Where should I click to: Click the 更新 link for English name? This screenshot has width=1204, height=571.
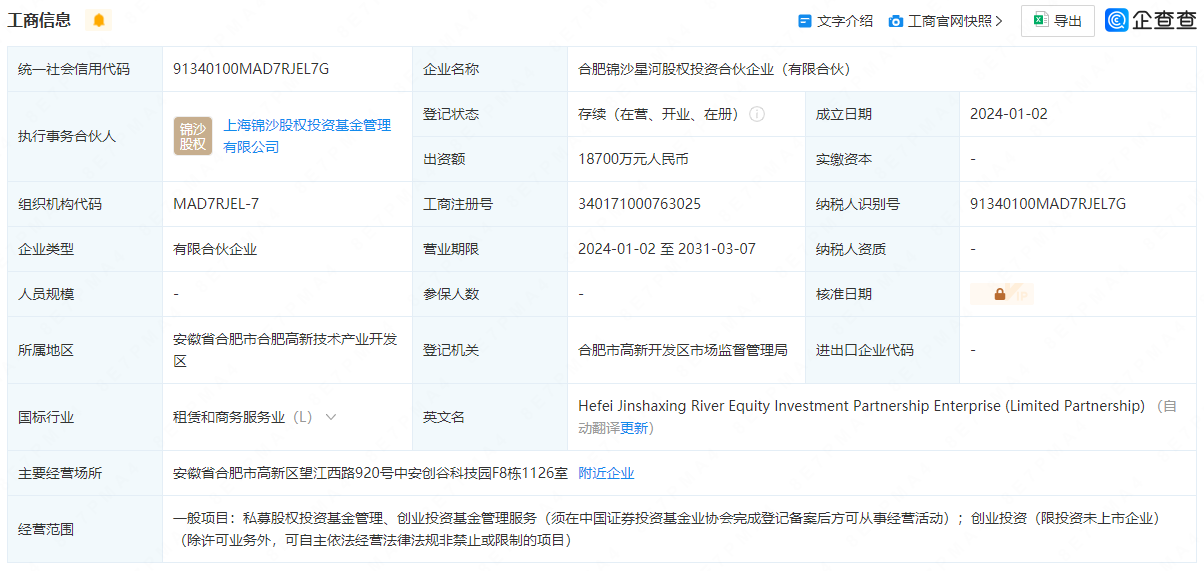point(634,428)
